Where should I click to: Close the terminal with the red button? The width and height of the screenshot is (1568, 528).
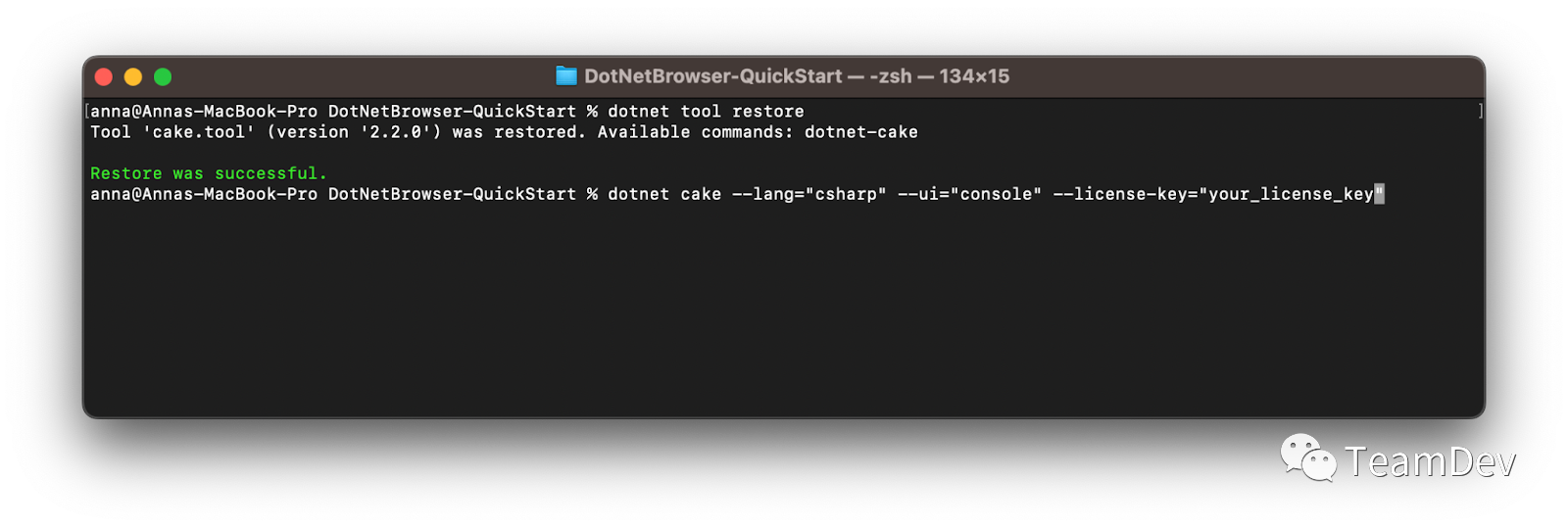pos(104,76)
